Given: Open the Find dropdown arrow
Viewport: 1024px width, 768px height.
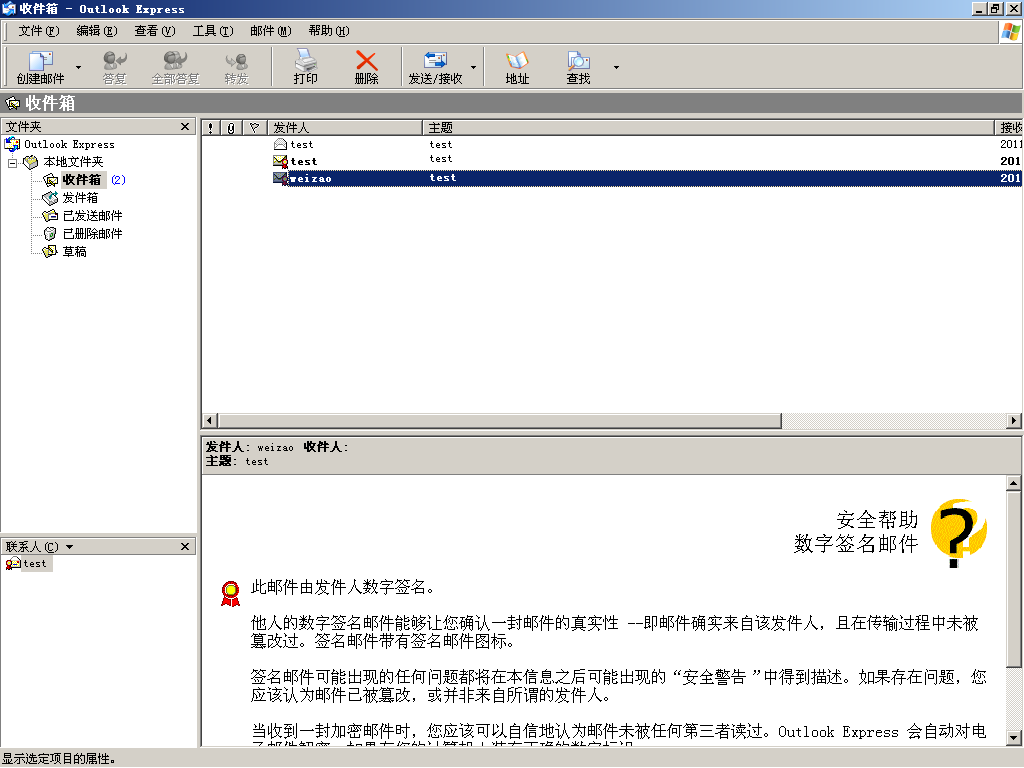Looking at the screenshot, I should point(616,67).
